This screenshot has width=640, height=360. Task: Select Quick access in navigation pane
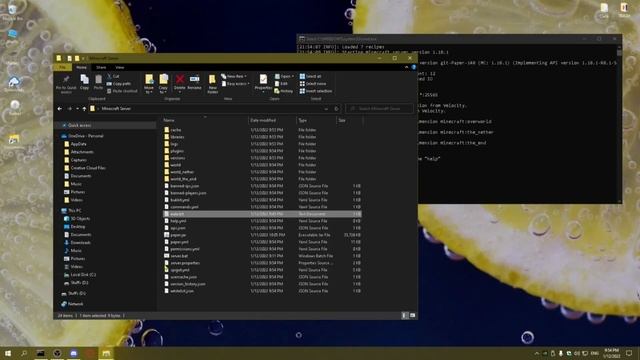[80, 125]
